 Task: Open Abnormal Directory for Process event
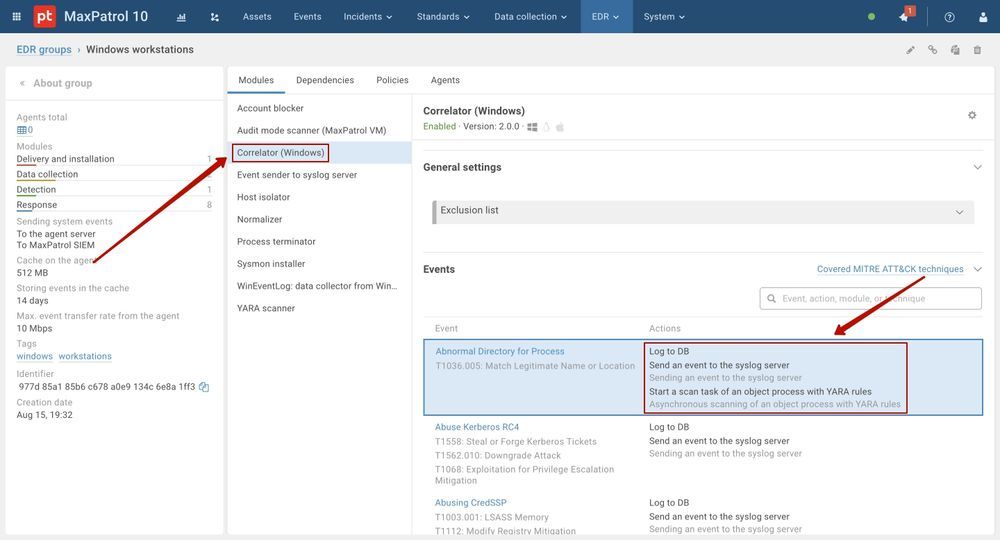[499, 351]
